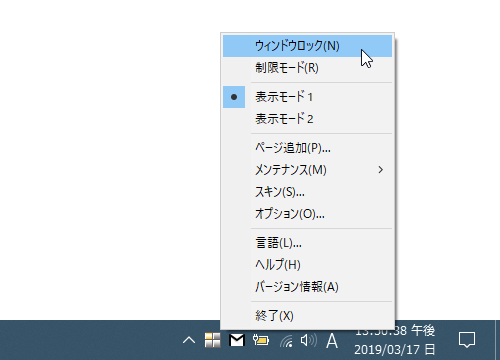Open the Wi-Fi network tray icon
This screenshot has width=500, height=360.
pos(286,341)
